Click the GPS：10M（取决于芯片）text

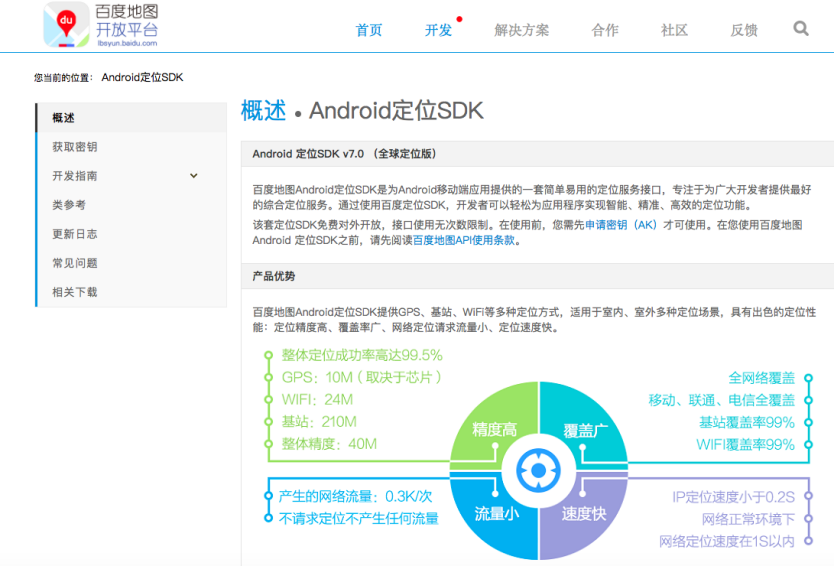tap(362, 378)
